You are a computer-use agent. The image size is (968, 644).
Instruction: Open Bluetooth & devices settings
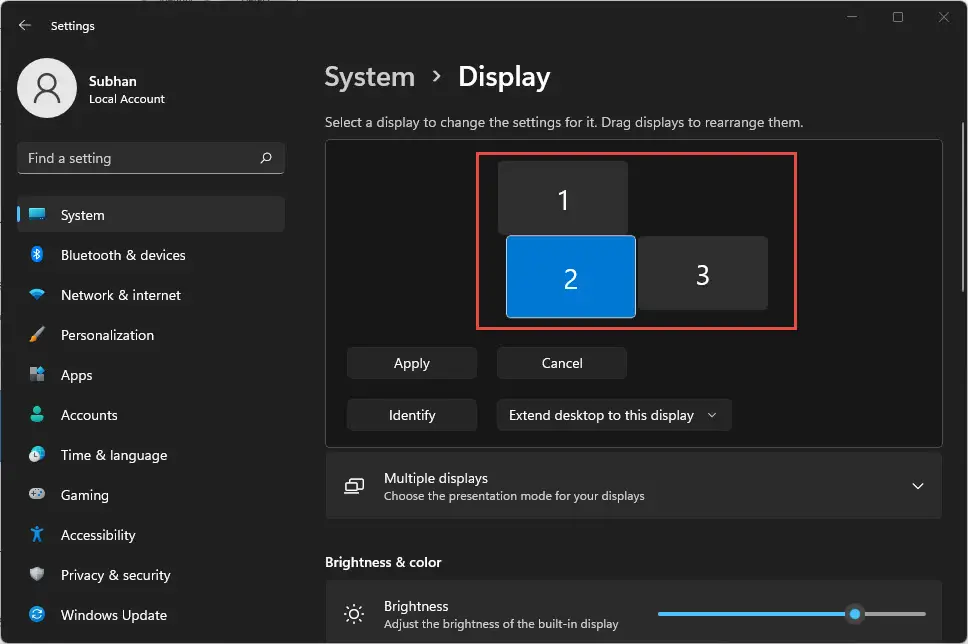(123, 255)
